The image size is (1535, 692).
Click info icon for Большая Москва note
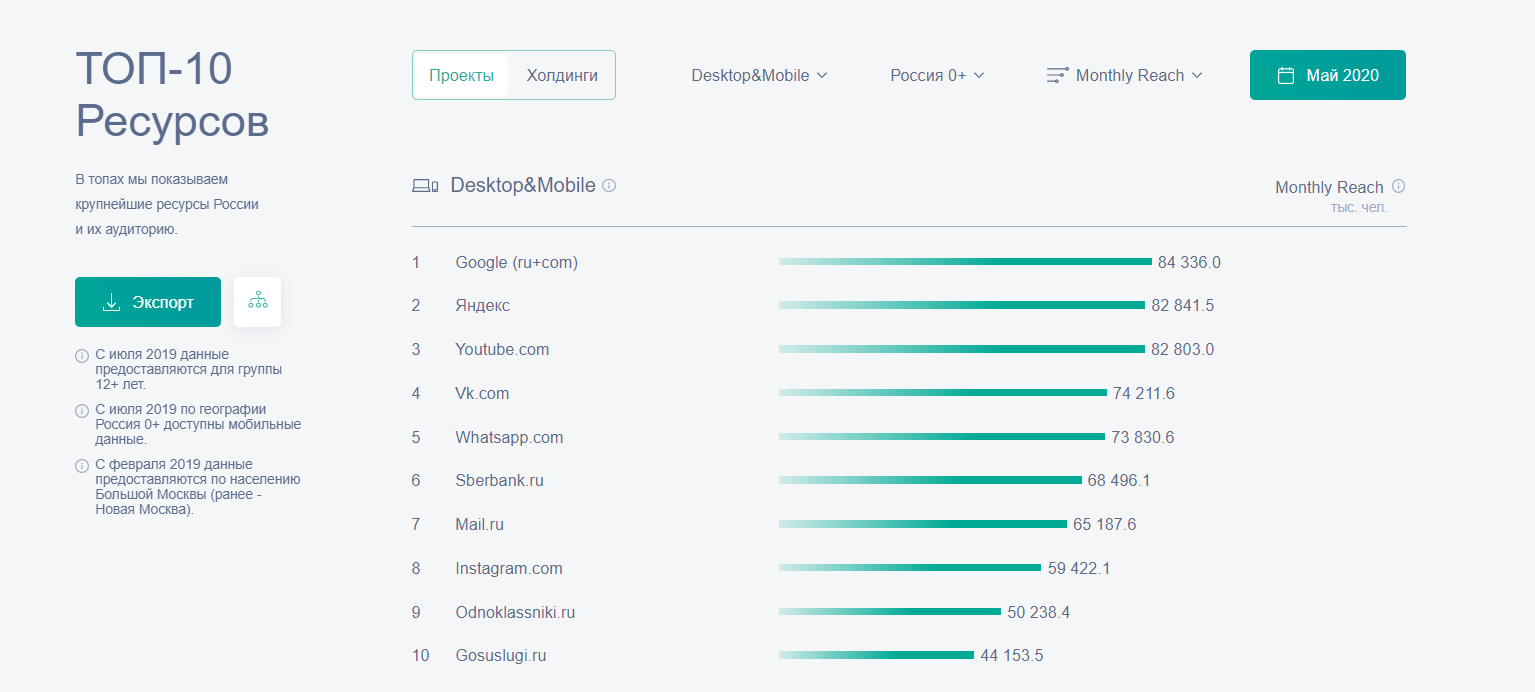(x=82, y=465)
